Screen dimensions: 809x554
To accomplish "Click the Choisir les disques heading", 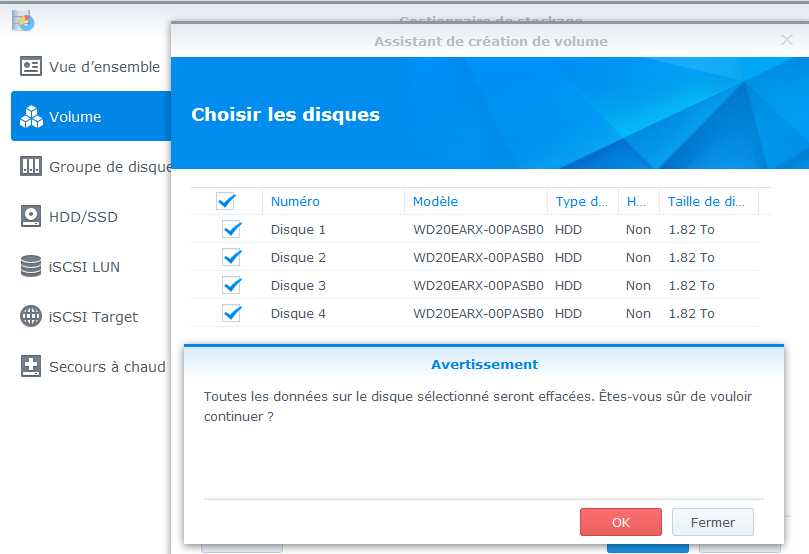I will click(285, 114).
